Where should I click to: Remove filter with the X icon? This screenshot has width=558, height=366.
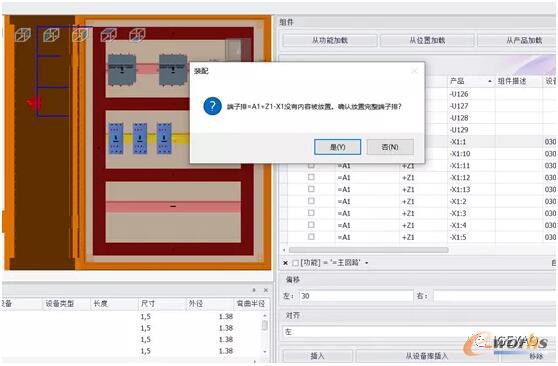click(285, 263)
